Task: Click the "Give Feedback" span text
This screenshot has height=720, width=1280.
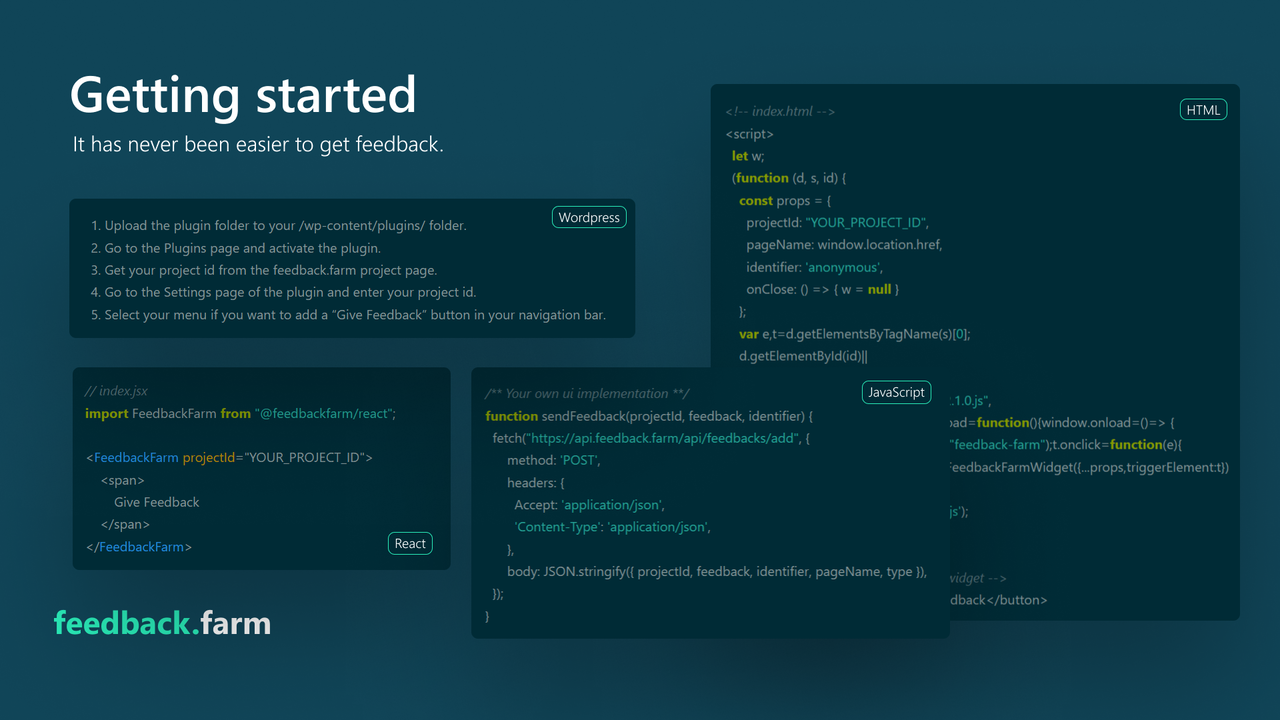Action: coord(156,502)
